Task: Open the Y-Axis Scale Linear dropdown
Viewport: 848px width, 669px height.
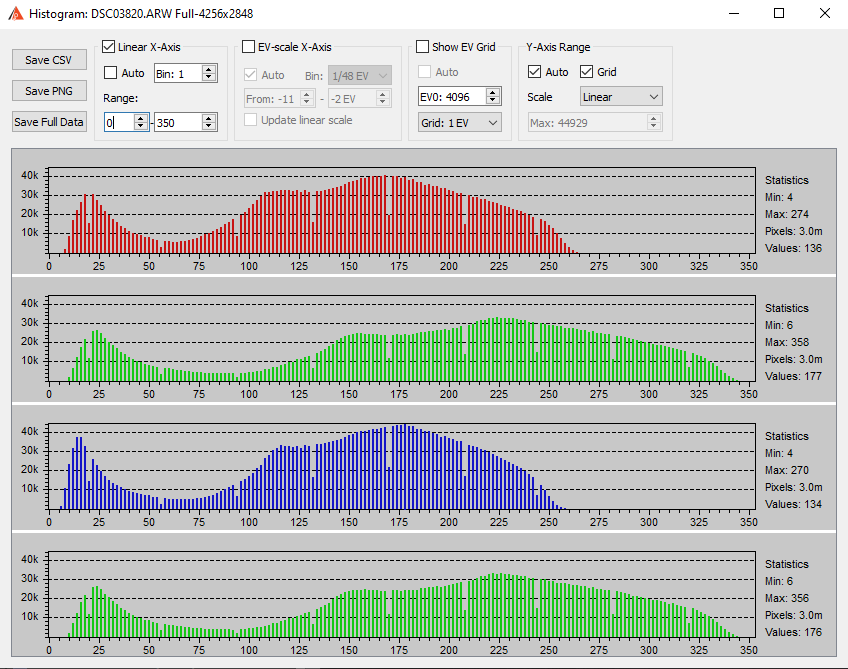Action: (x=621, y=97)
